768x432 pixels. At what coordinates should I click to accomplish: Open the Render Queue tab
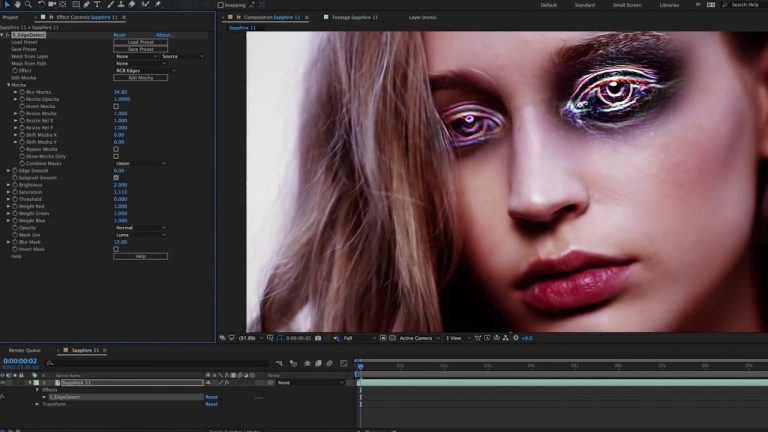point(26,350)
